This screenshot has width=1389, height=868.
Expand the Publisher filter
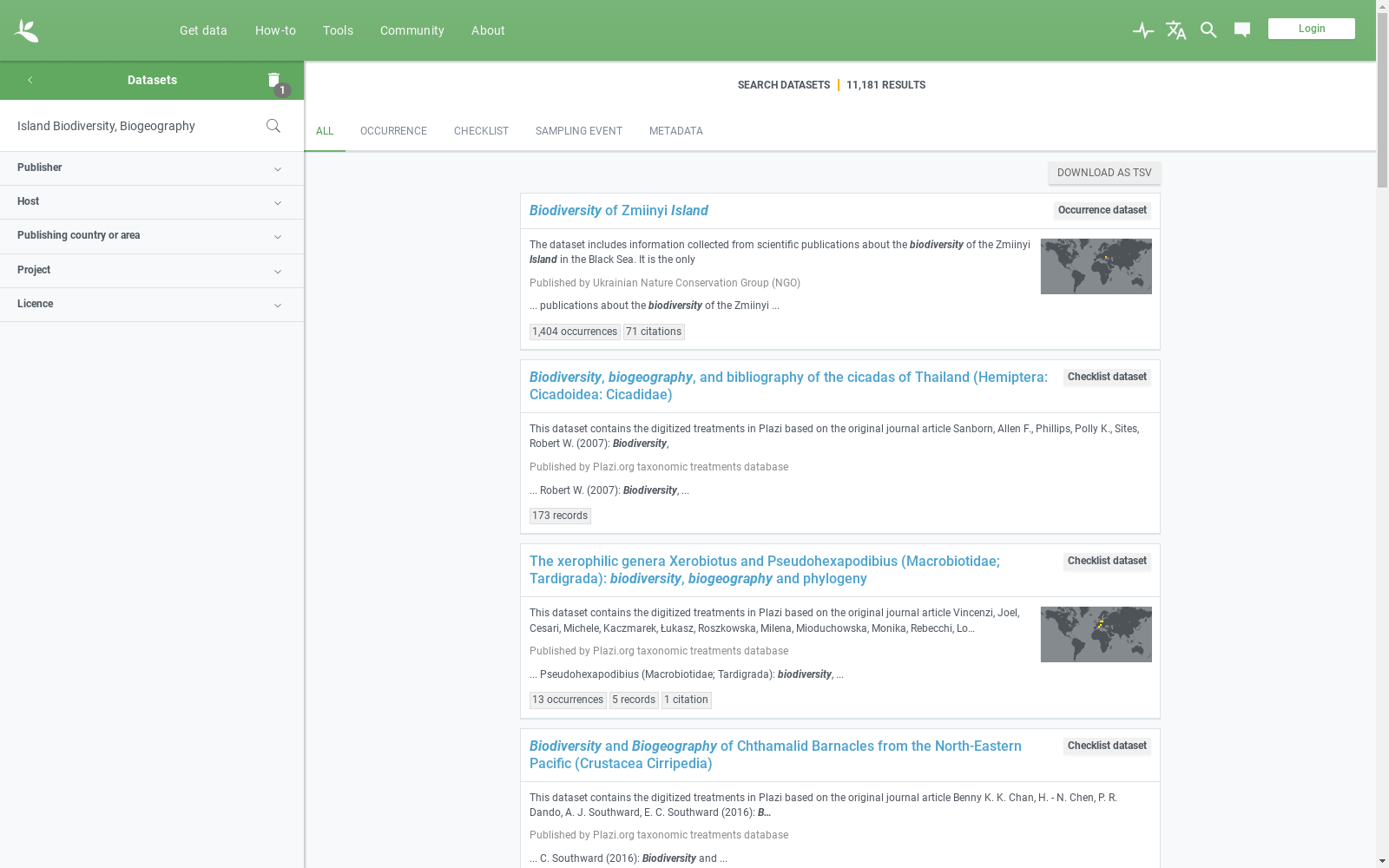pyautogui.click(x=152, y=168)
